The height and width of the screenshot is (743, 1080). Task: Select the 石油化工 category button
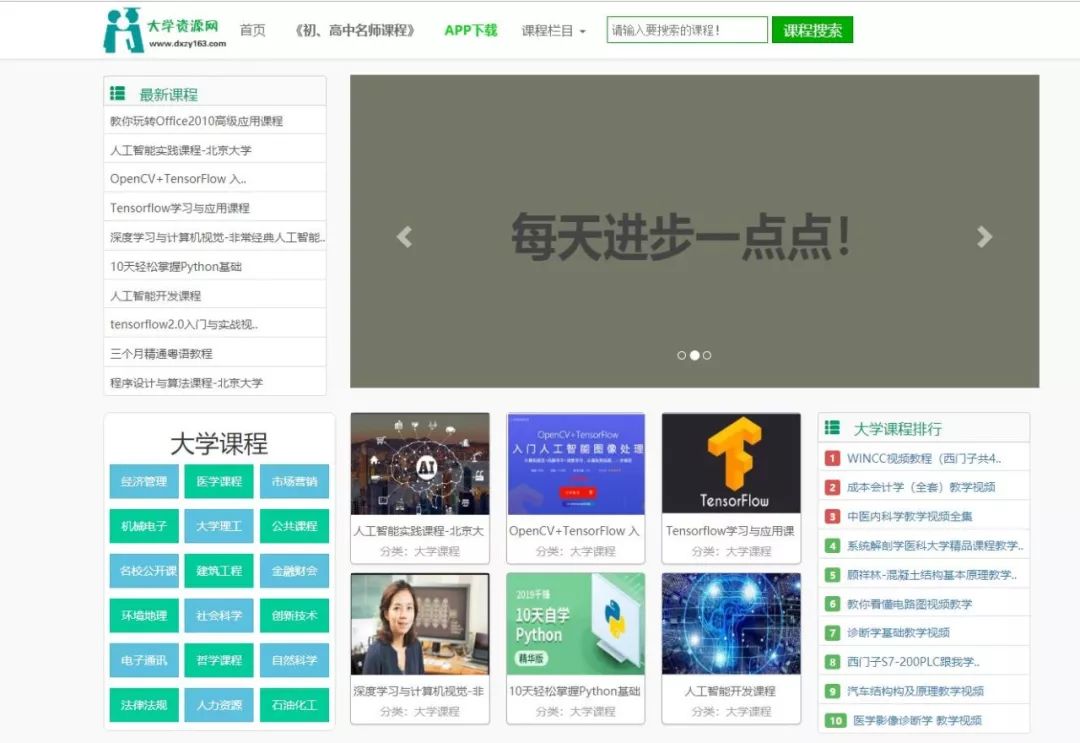295,705
